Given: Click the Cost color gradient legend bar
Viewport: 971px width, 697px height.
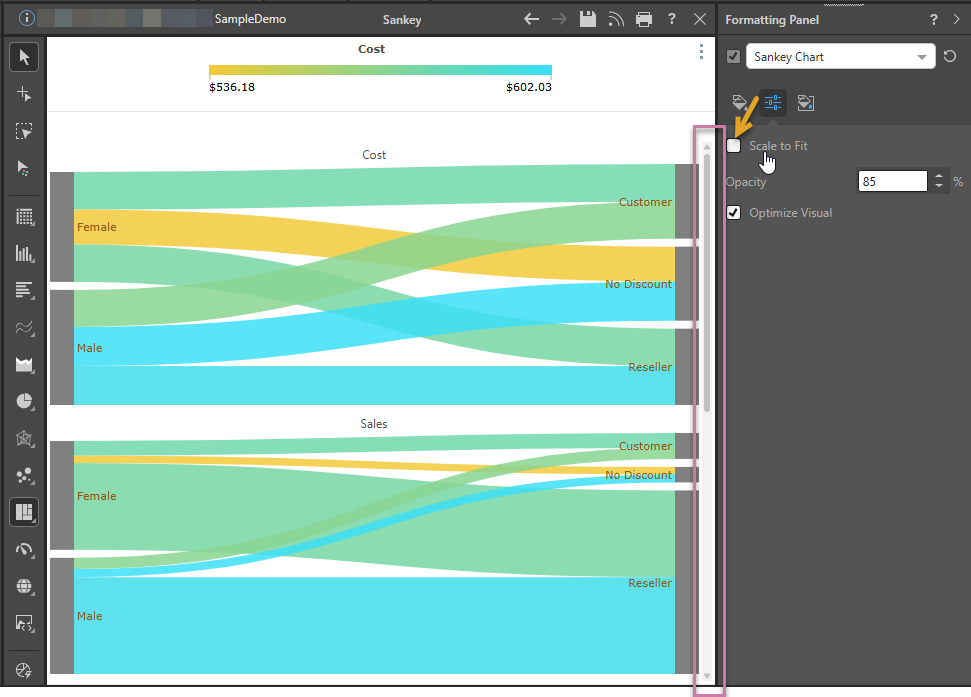Looking at the screenshot, I should (380, 70).
